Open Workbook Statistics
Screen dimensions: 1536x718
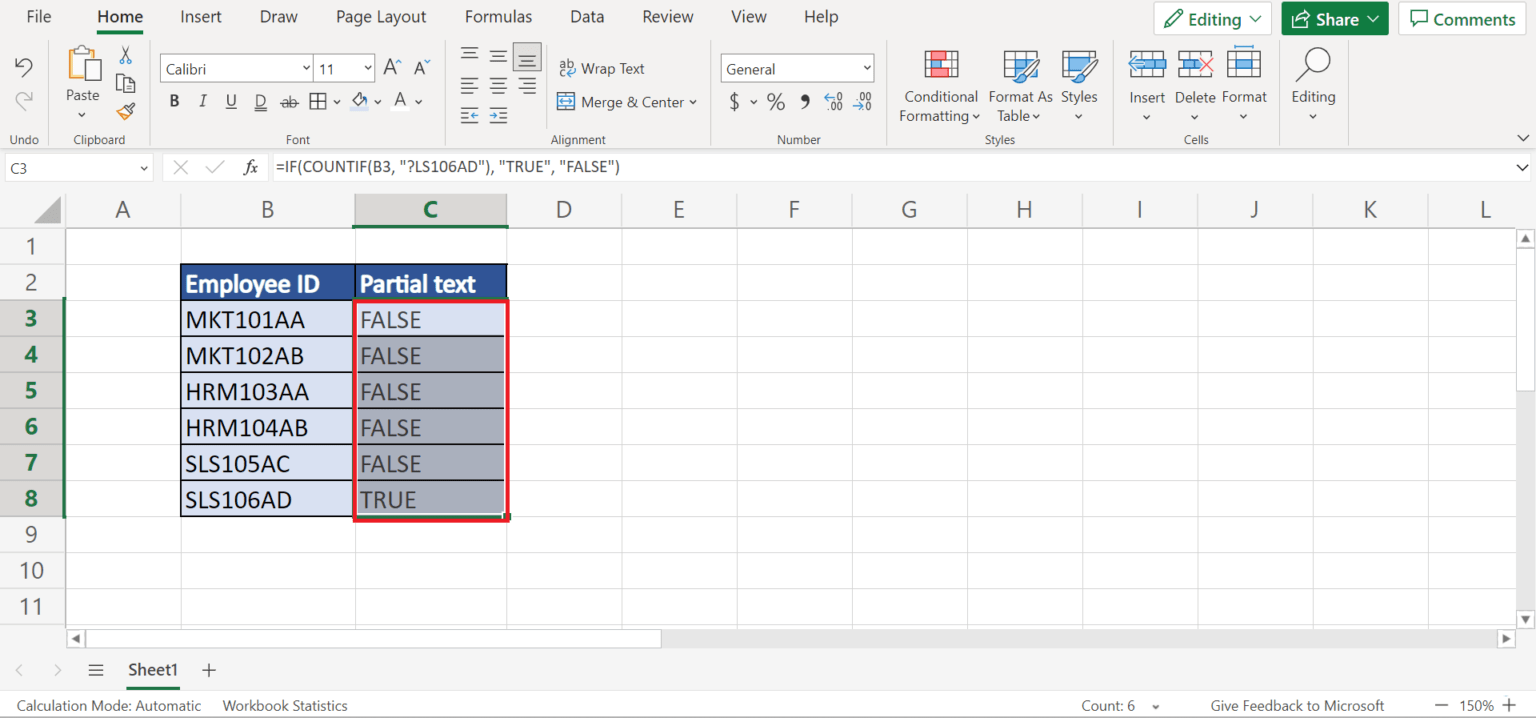click(285, 705)
